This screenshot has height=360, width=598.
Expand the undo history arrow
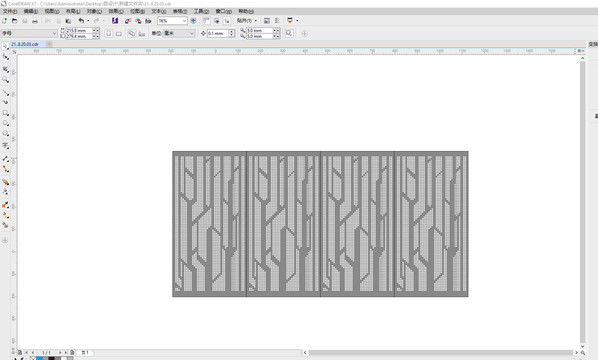(x=88, y=21)
